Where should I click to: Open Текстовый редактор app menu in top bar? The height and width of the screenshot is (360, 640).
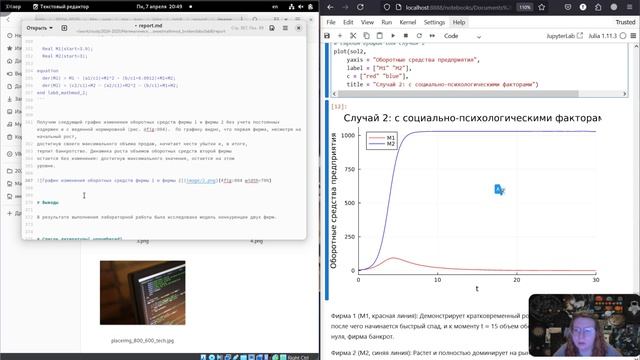click(x=60, y=7)
